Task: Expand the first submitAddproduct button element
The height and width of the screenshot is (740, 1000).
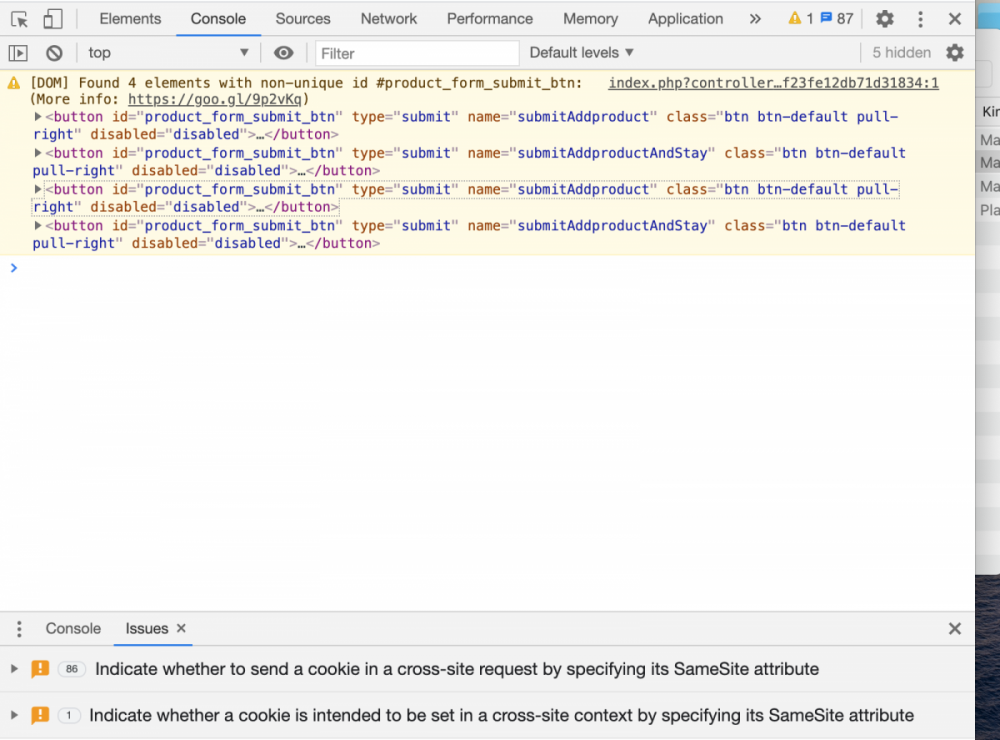Action: (x=38, y=117)
